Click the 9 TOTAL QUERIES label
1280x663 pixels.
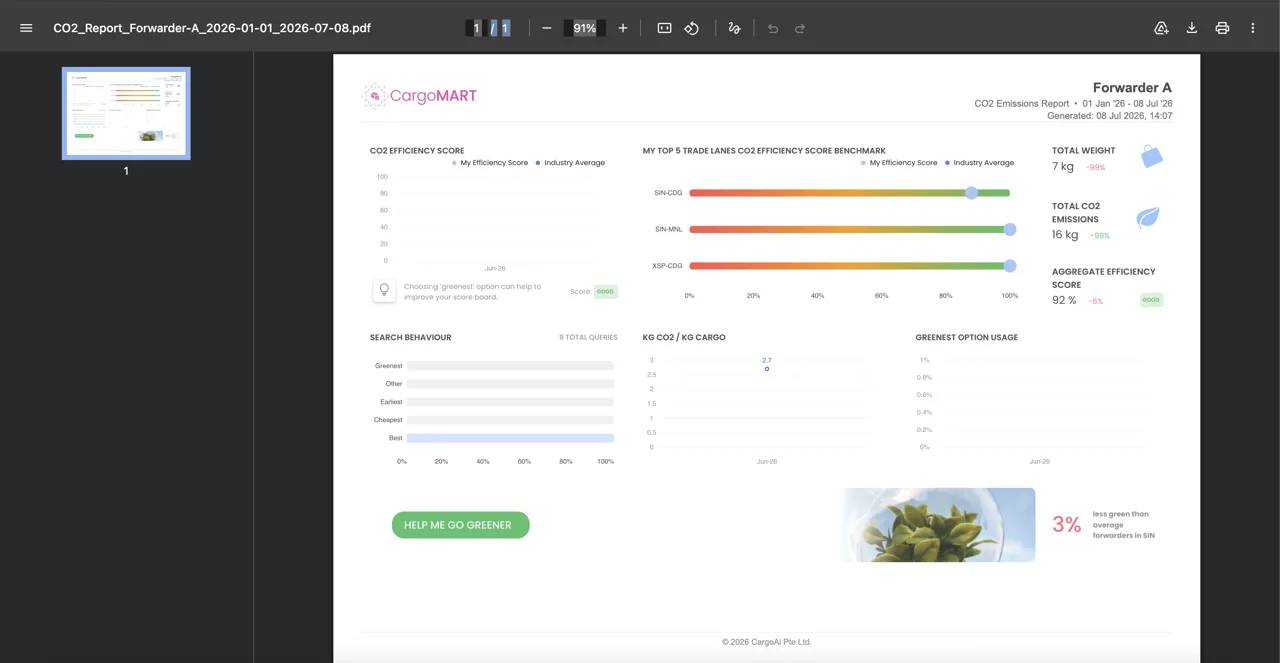click(588, 337)
